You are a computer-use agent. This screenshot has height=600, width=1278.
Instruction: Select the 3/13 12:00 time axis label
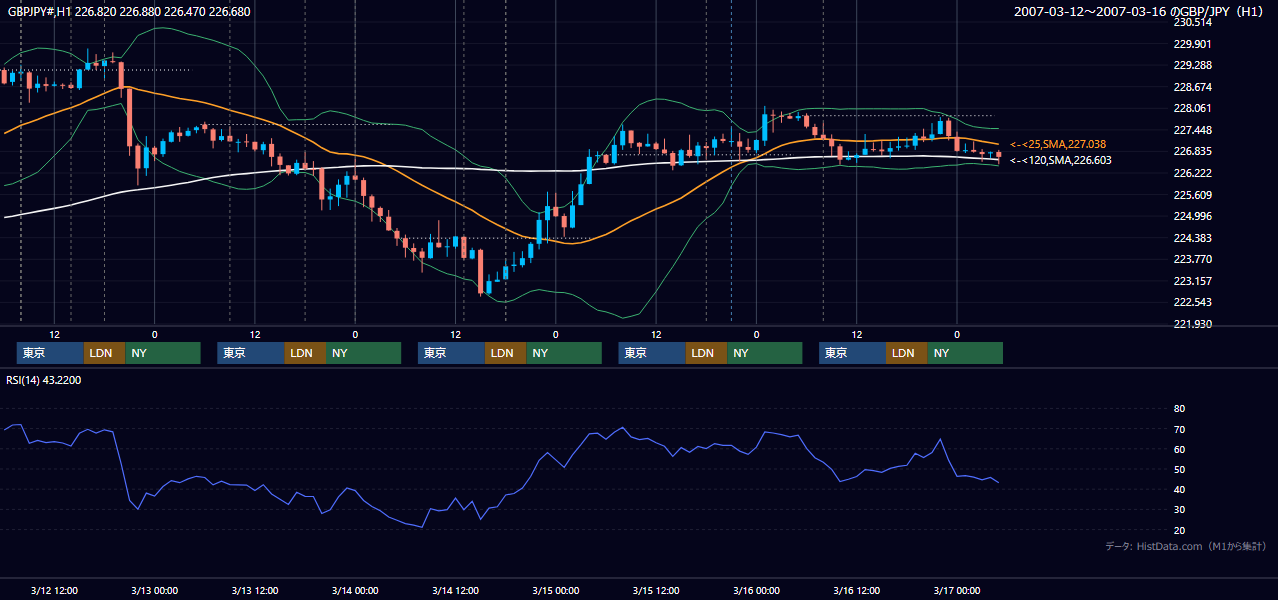(x=254, y=590)
